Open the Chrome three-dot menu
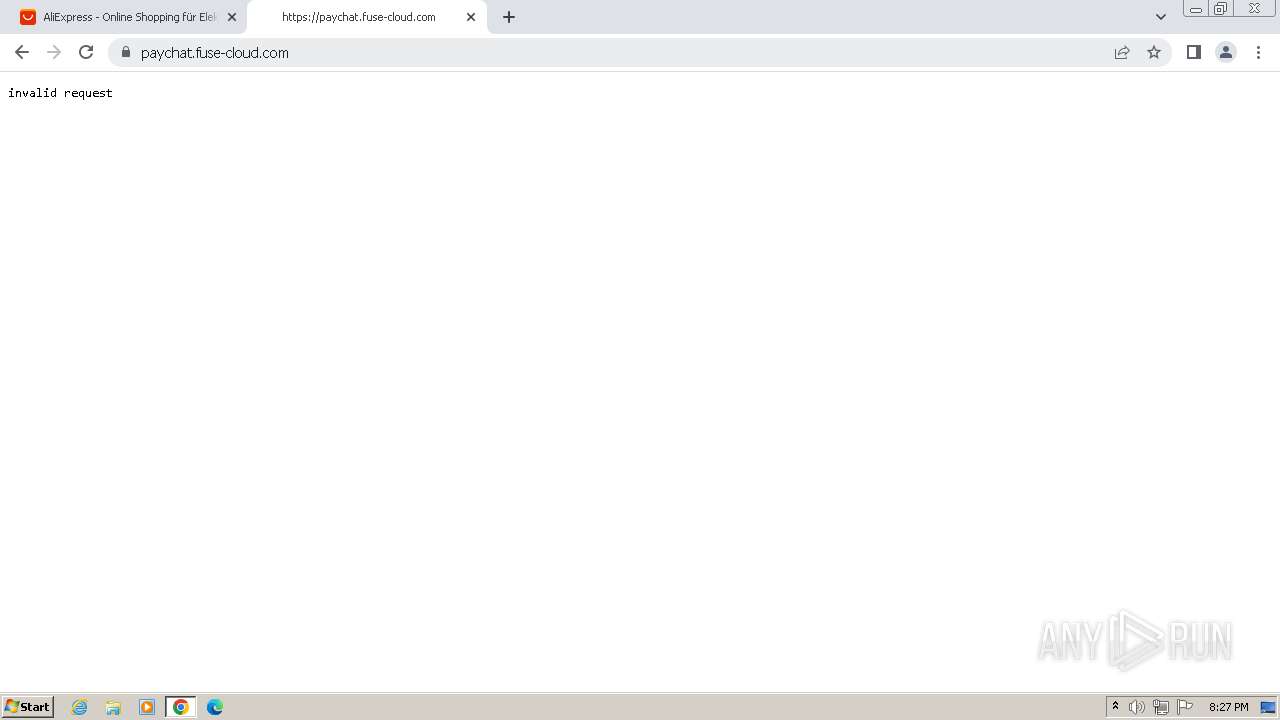1280x720 pixels. [1258, 52]
